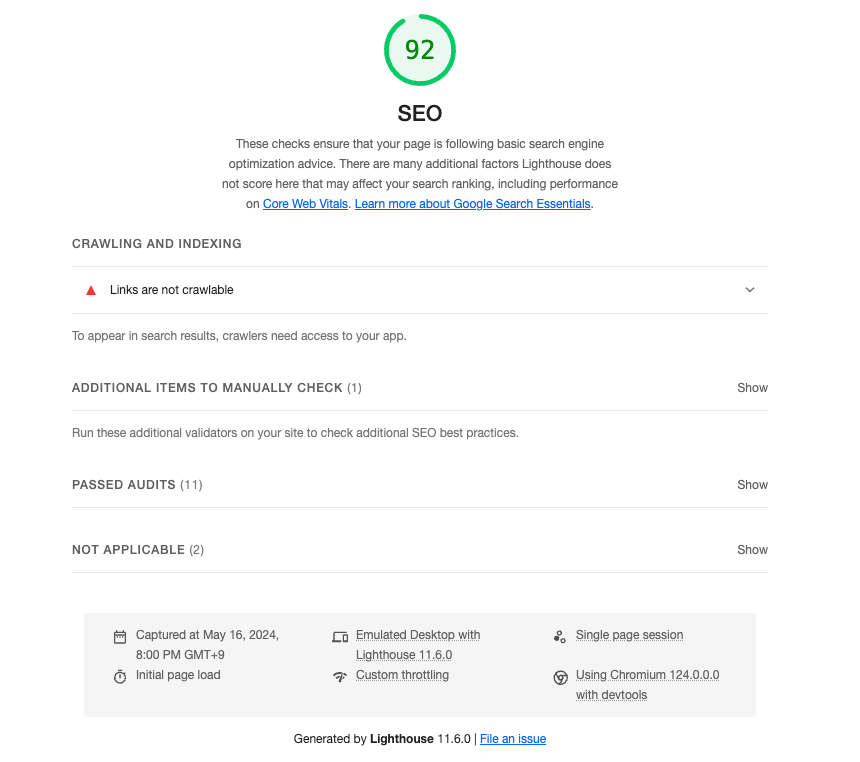Click the Passed Audits (11) heading
The width and height of the screenshot is (860, 762).
pos(137,485)
